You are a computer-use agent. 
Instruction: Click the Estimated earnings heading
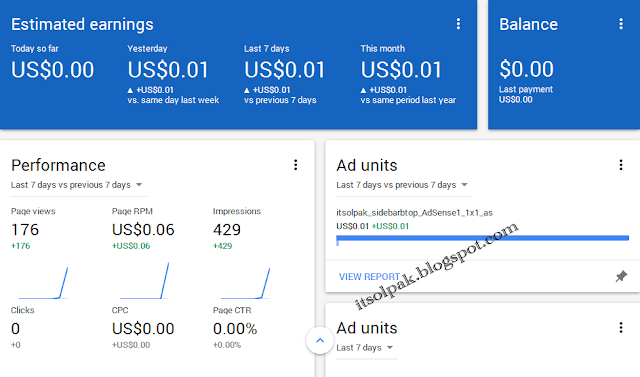(x=82, y=24)
